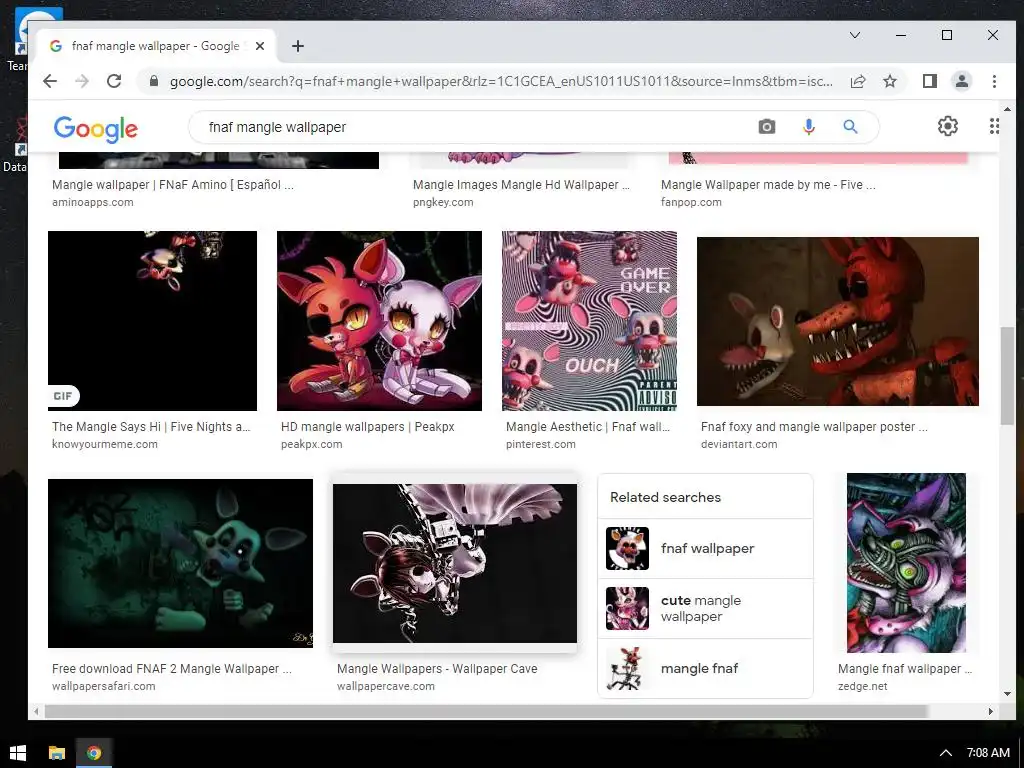The image size is (1024, 768).
Task: Open the tab search chevron
Action: coord(855,35)
